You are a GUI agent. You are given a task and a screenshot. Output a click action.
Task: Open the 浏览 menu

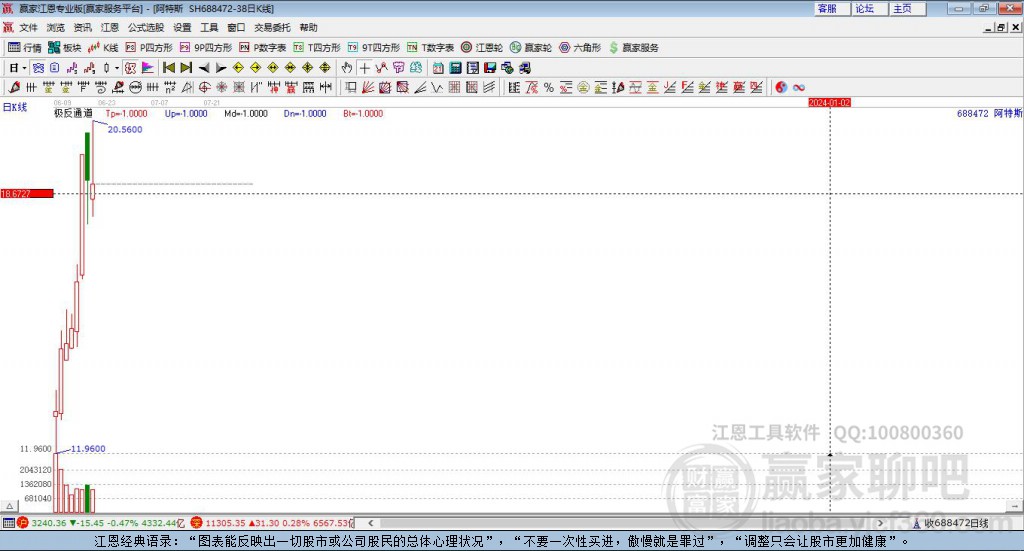click(56, 27)
